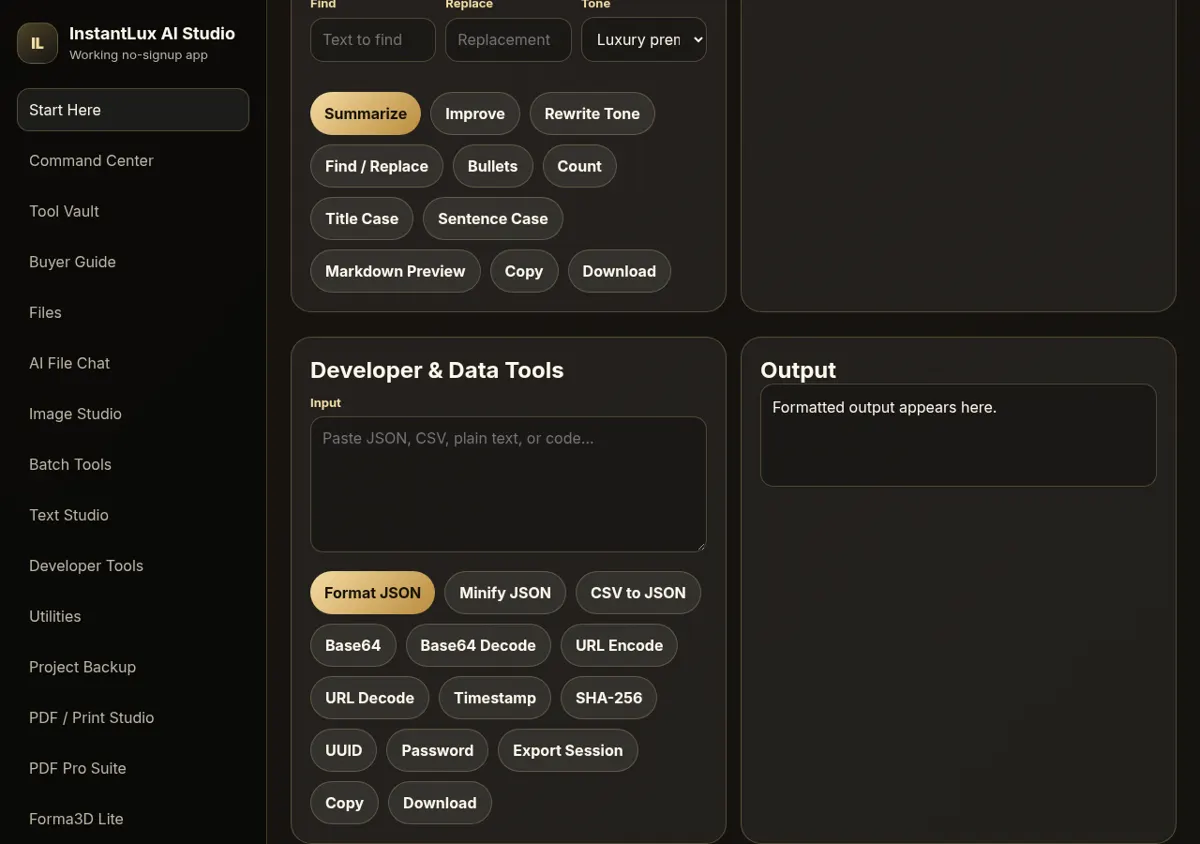Select Start Here in the sidebar

pos(133,110)
